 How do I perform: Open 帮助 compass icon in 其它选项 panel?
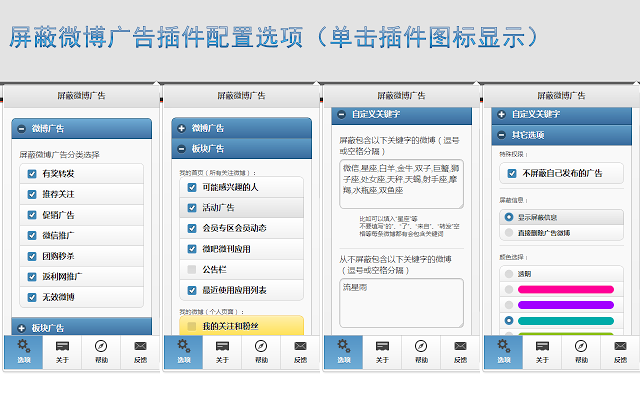(581, 346)
